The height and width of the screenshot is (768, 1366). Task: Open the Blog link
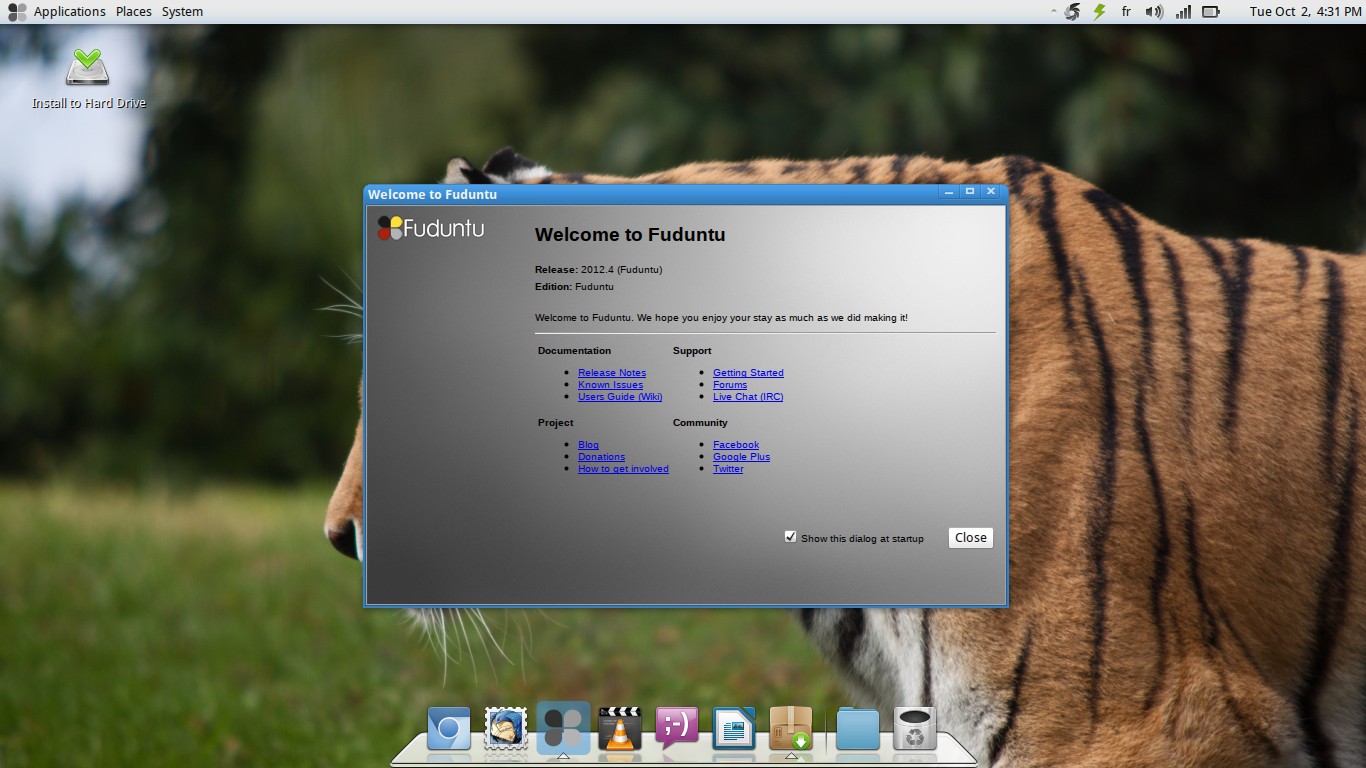click(x=588, y=445)
